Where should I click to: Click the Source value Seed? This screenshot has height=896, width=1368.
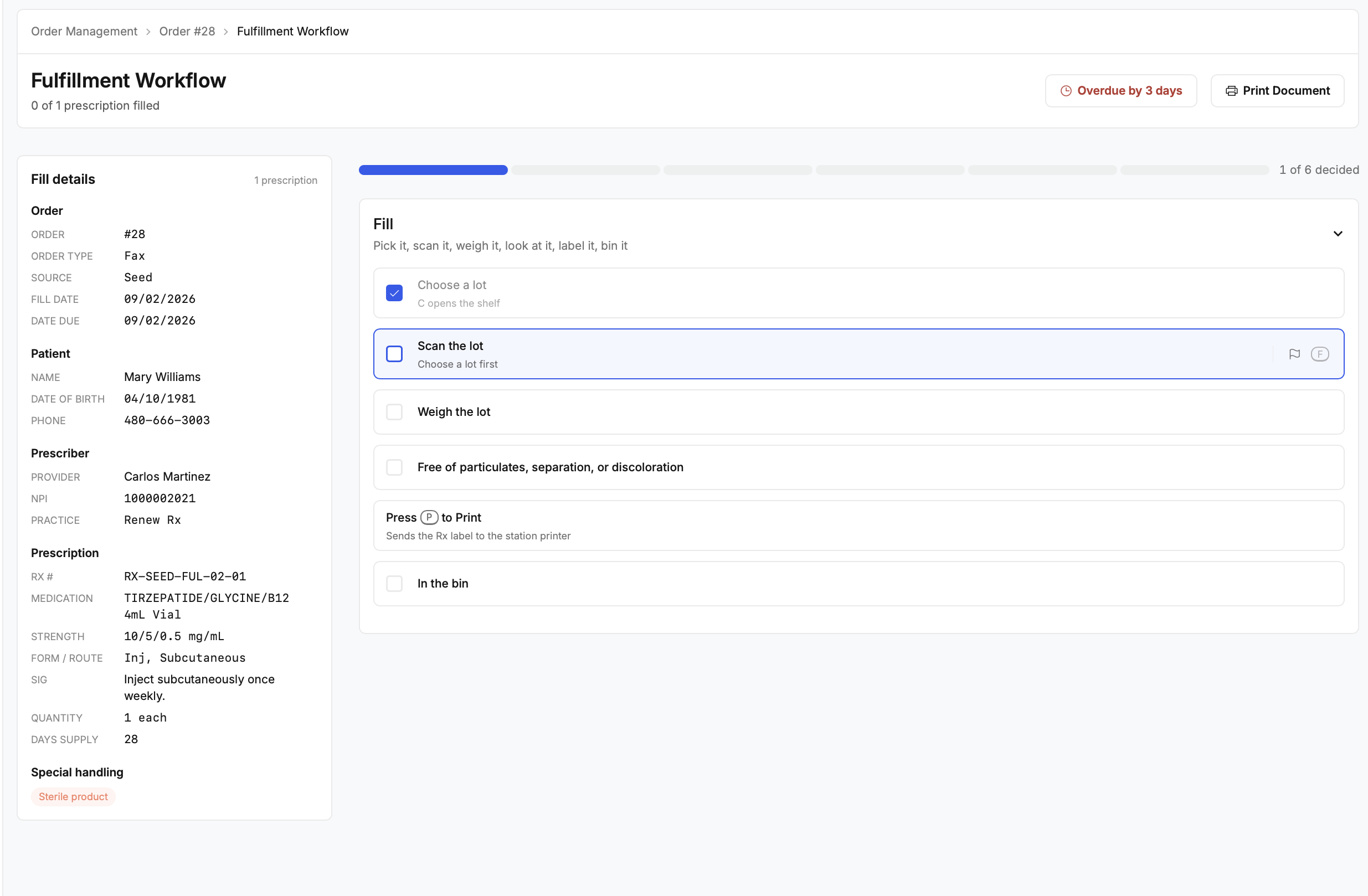pyautogui.click(x=138, y=277)
